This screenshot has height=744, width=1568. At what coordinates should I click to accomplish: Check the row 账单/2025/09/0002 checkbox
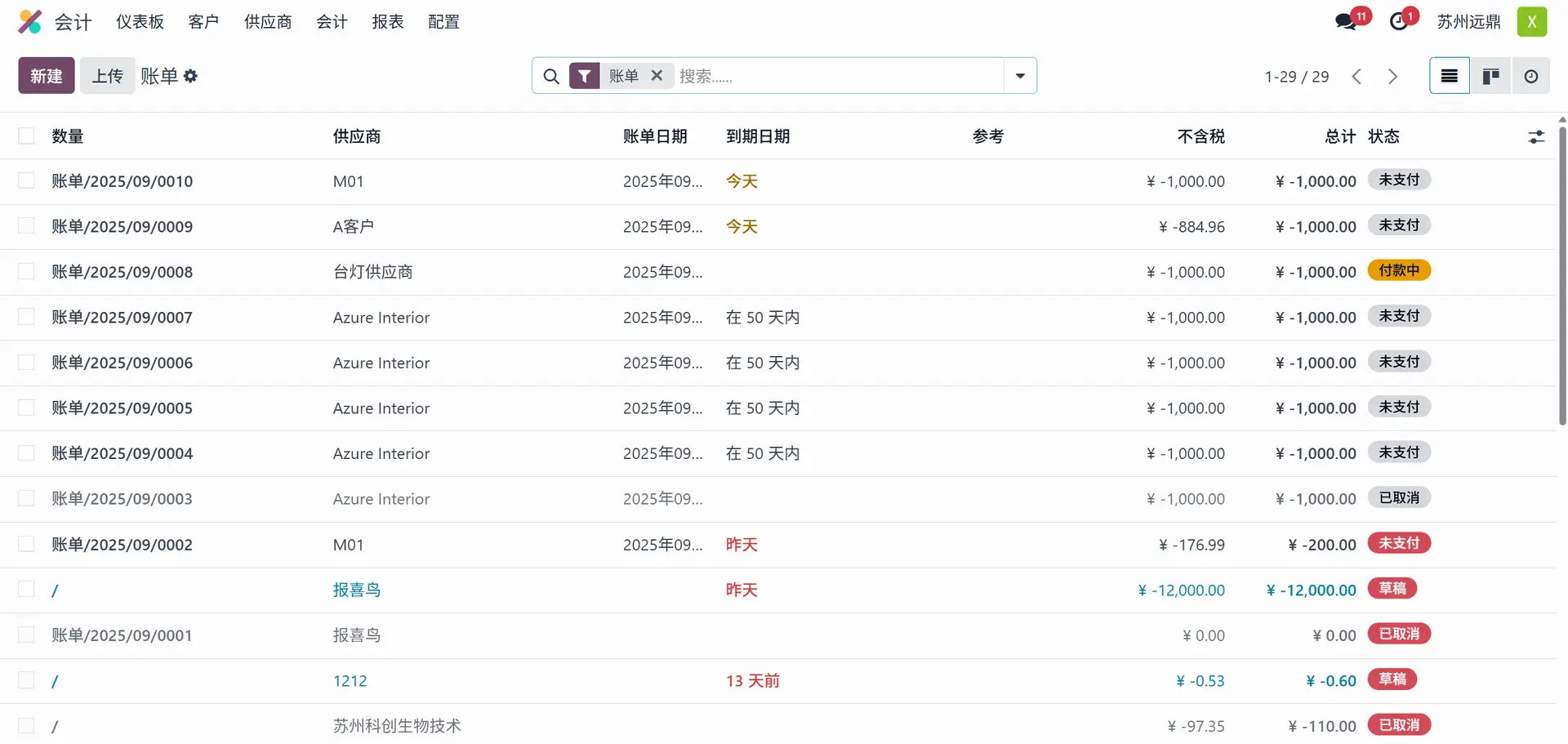click(27, 545)
